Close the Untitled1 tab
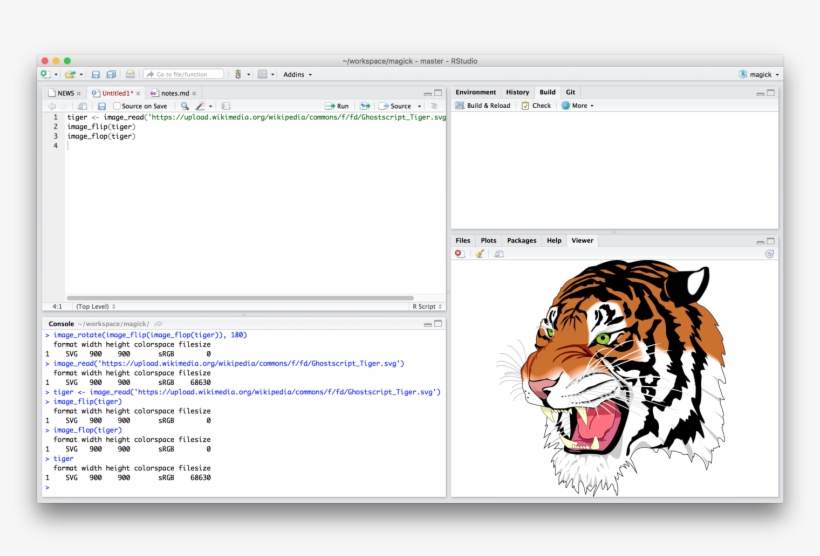 tap(138, 94)
